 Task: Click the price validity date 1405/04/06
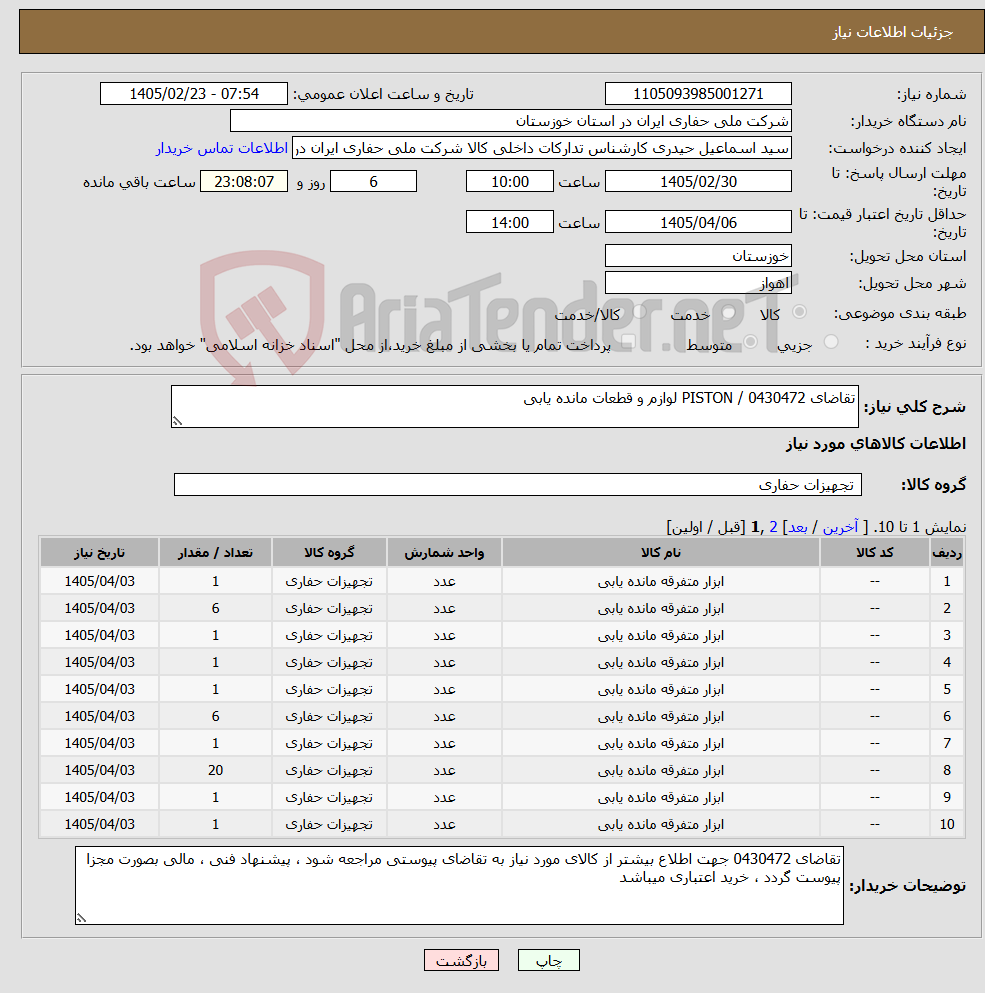[698, 222]
